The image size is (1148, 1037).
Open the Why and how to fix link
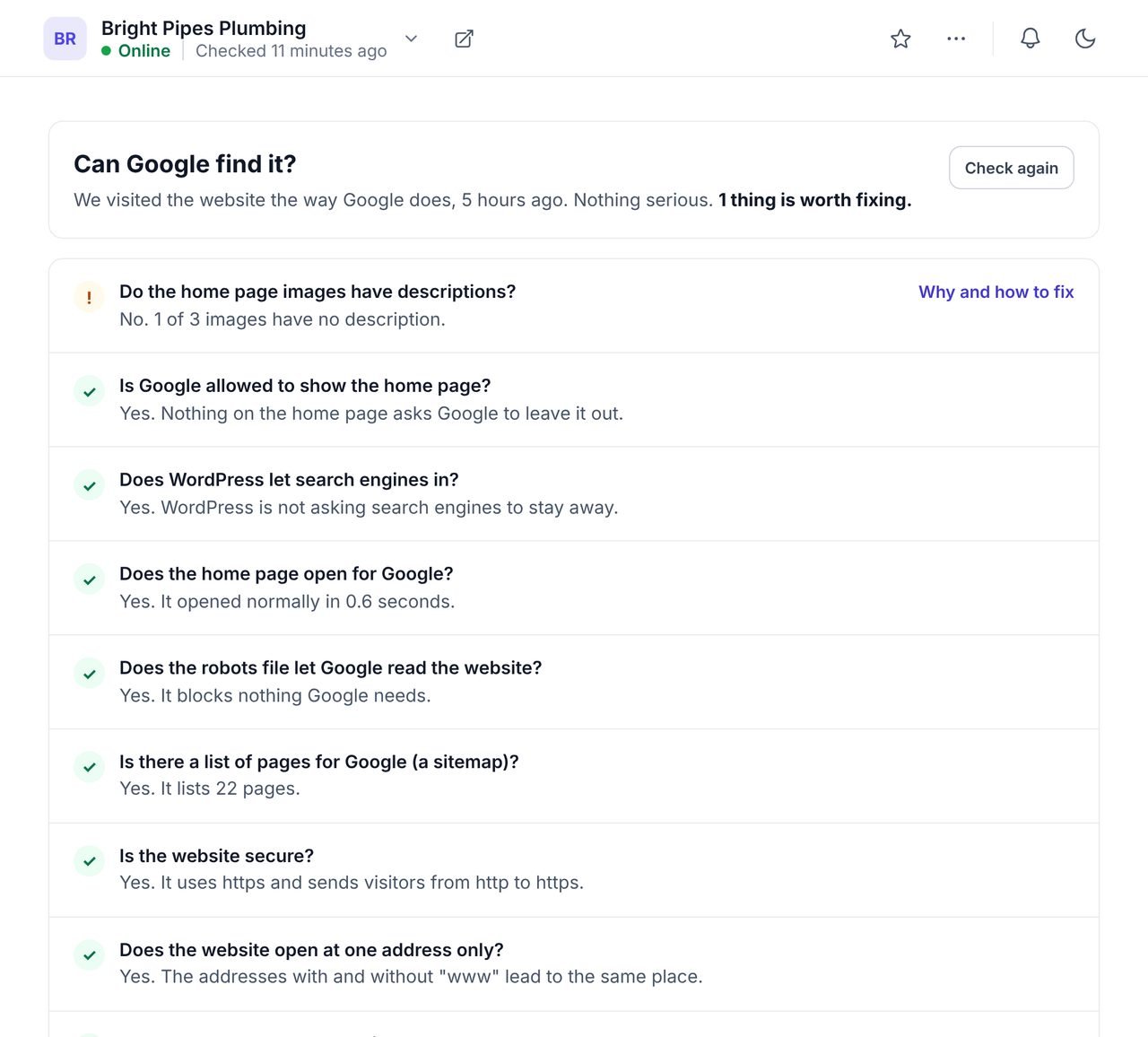click(x=996, y=292)
